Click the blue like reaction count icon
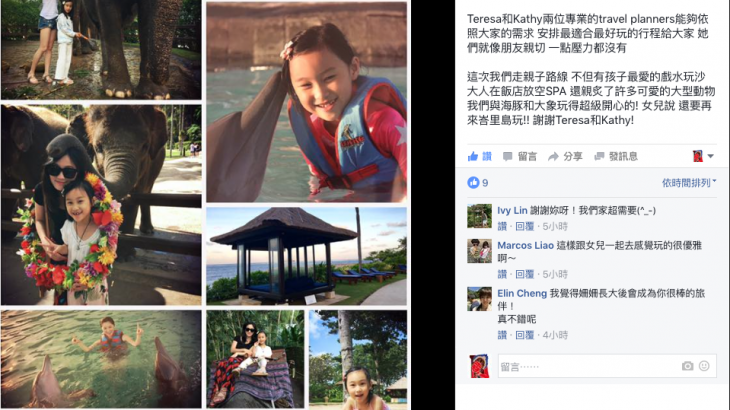Screen dimensions: 730x410 click(473, 182)
